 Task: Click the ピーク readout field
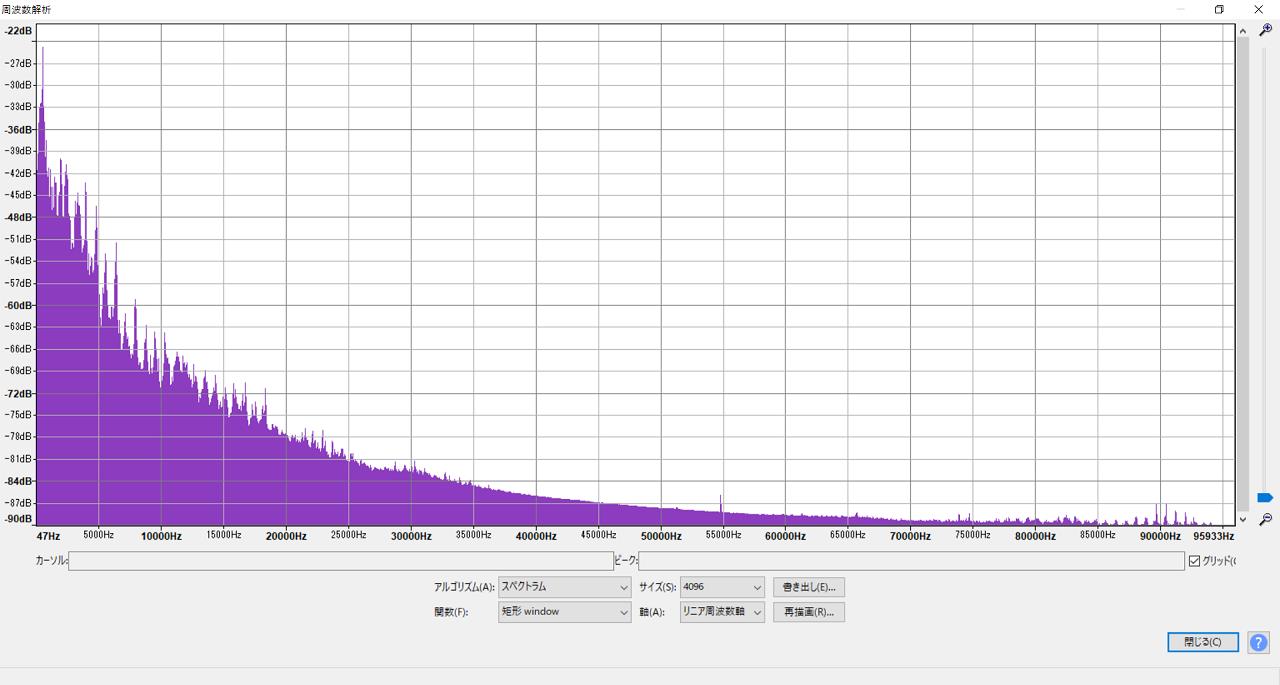[x=911, y=561]
